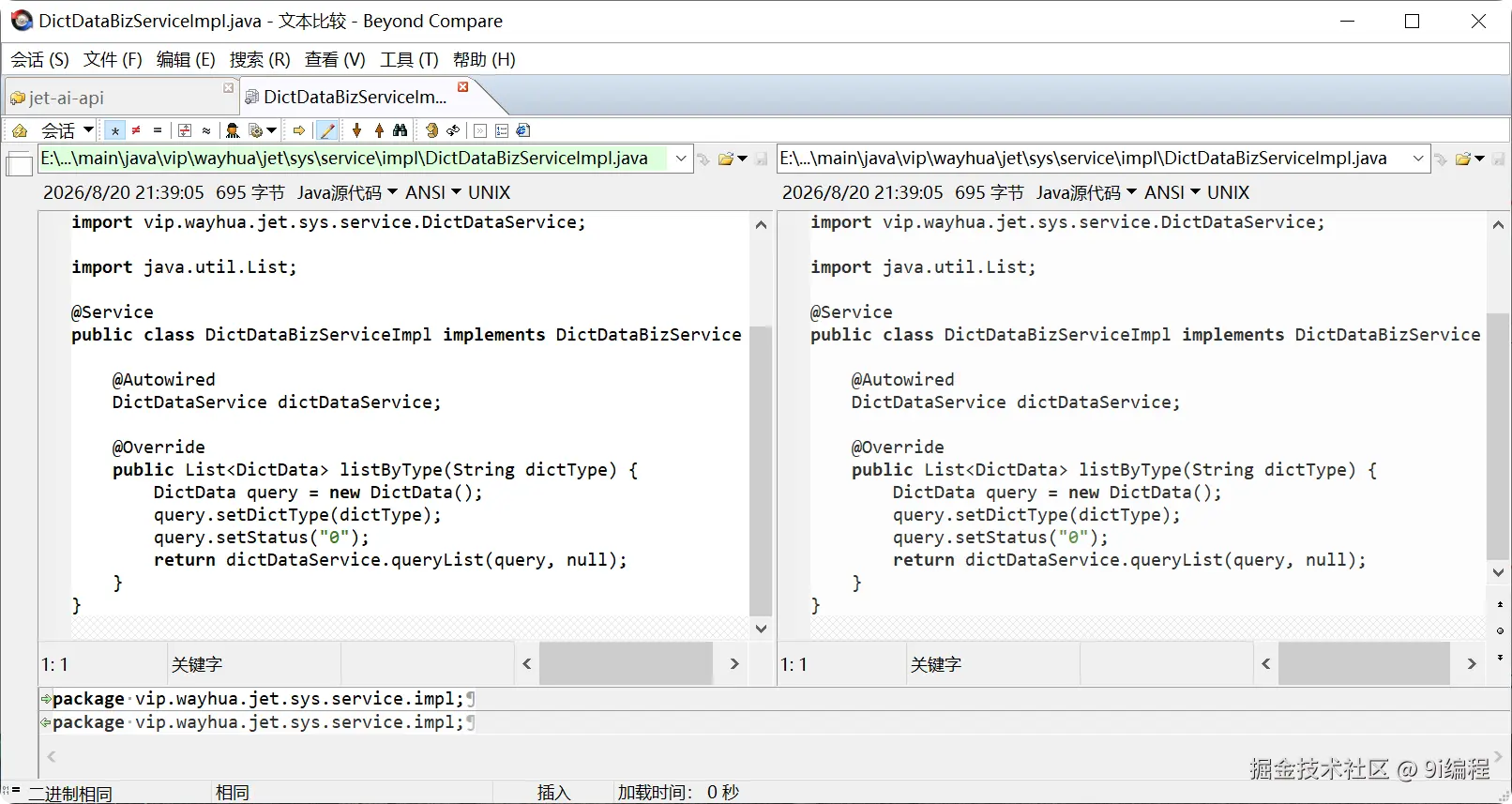Screen dimensions: 1512x804
Task: Click the right pane scroll down arrow
Action: point(1498,572)
